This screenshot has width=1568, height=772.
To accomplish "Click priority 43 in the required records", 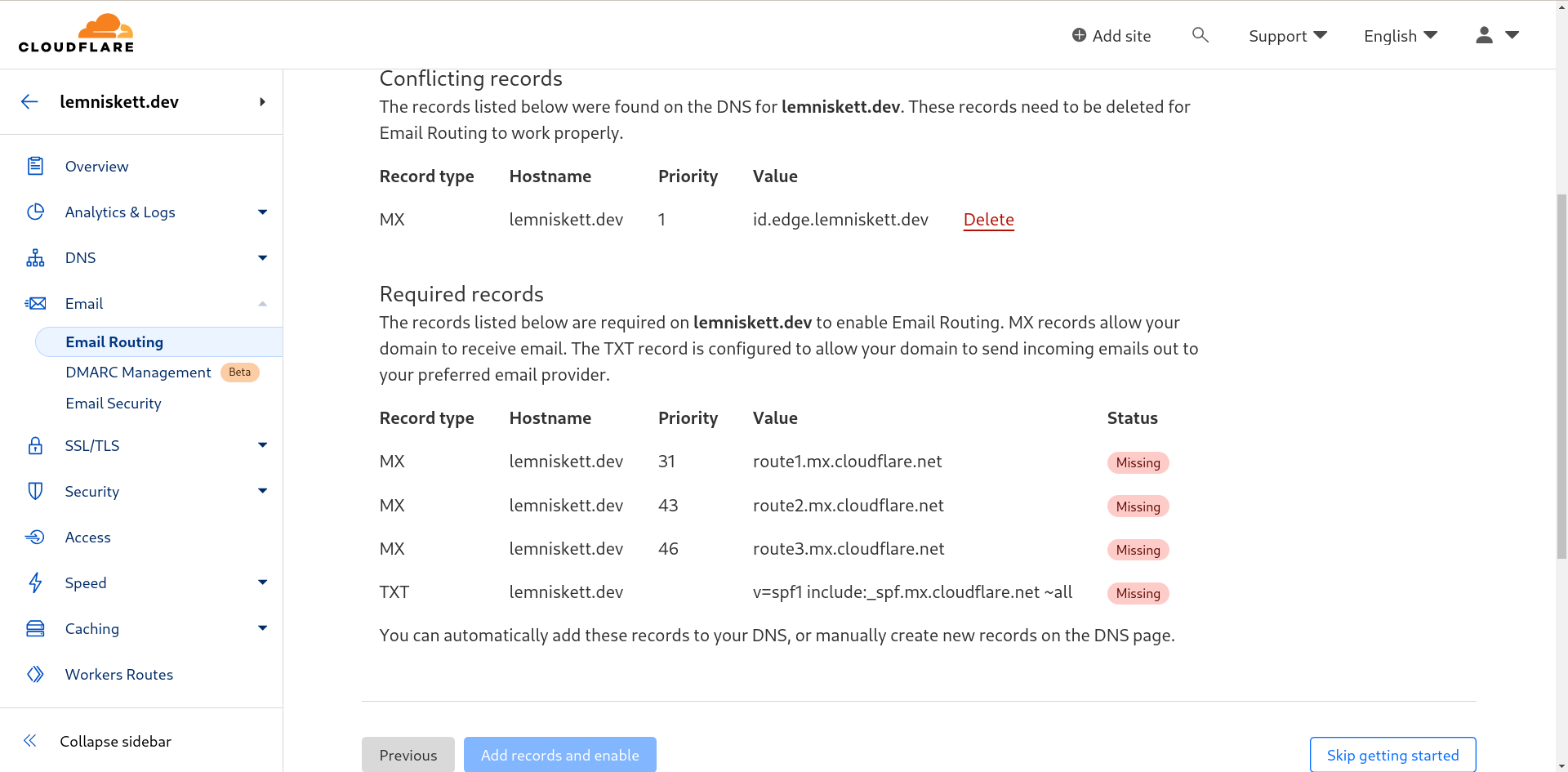I will (668, 505).
